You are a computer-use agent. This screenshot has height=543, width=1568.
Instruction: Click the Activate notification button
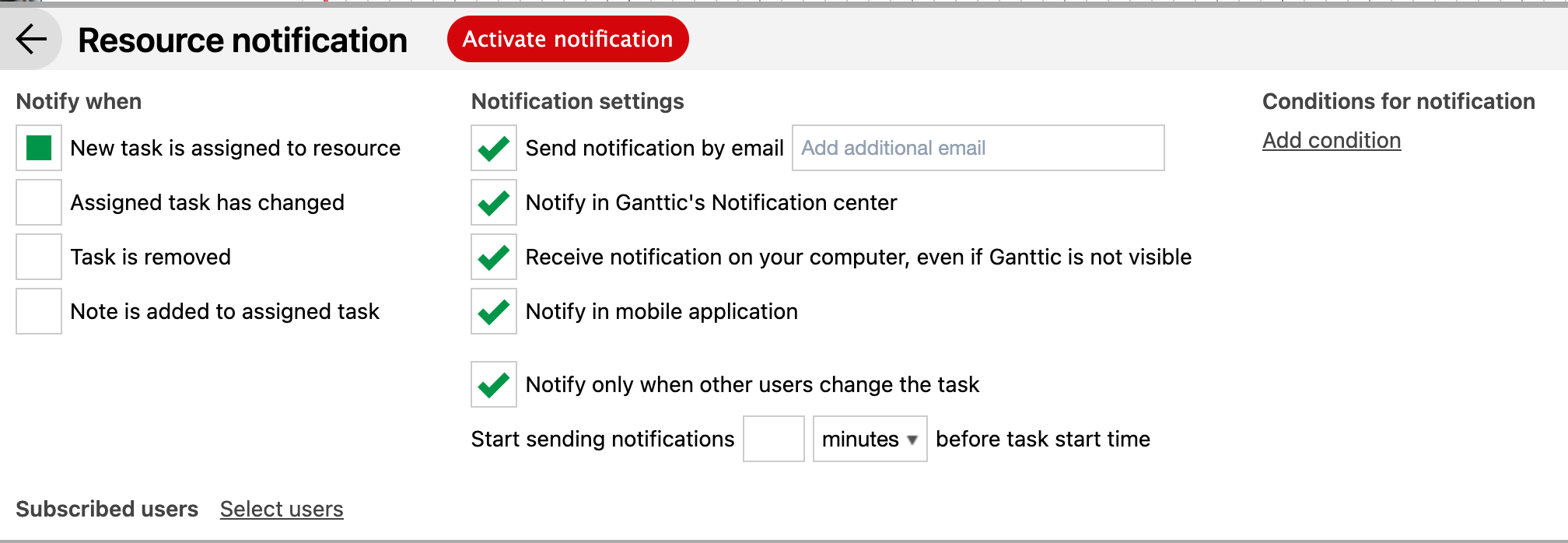[x=568, y=39]
